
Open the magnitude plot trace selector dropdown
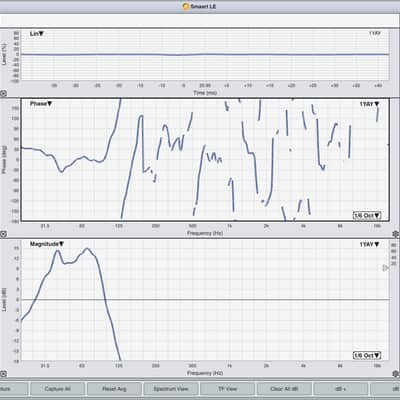pyautogui.click(x=369, y=244)
